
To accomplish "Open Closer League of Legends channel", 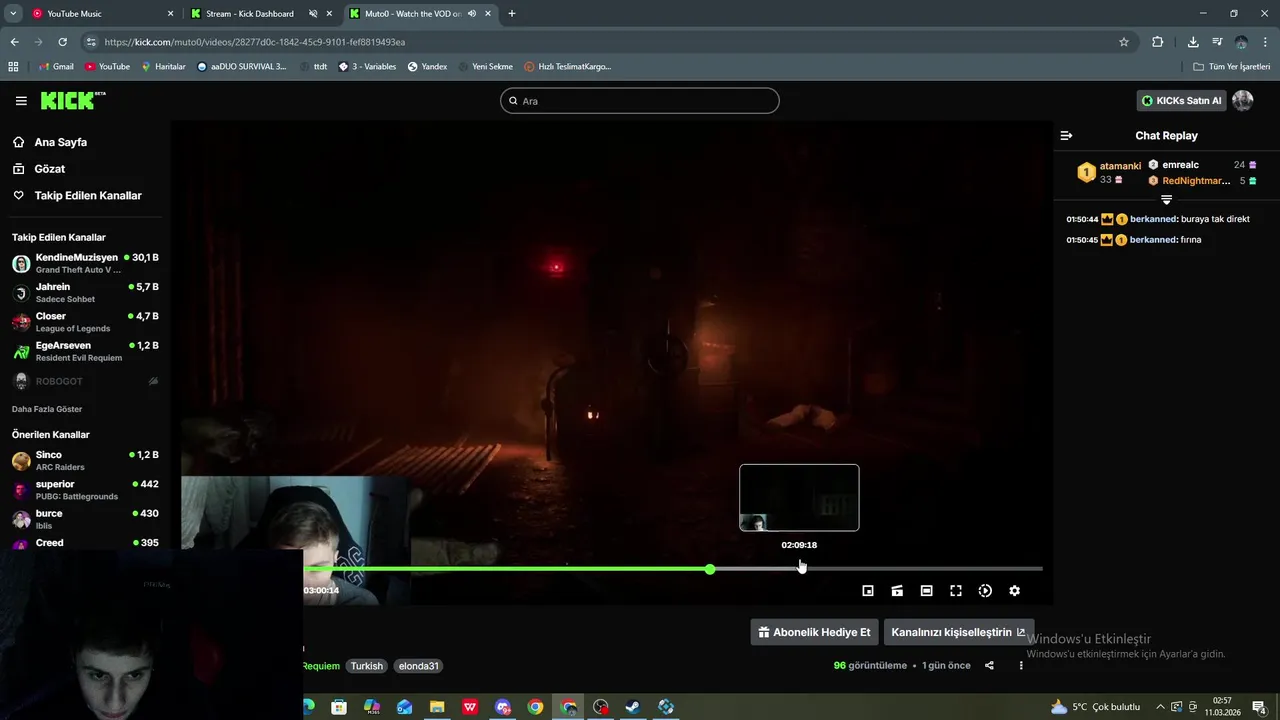I will pyautogui.click(x=85, y=321).
